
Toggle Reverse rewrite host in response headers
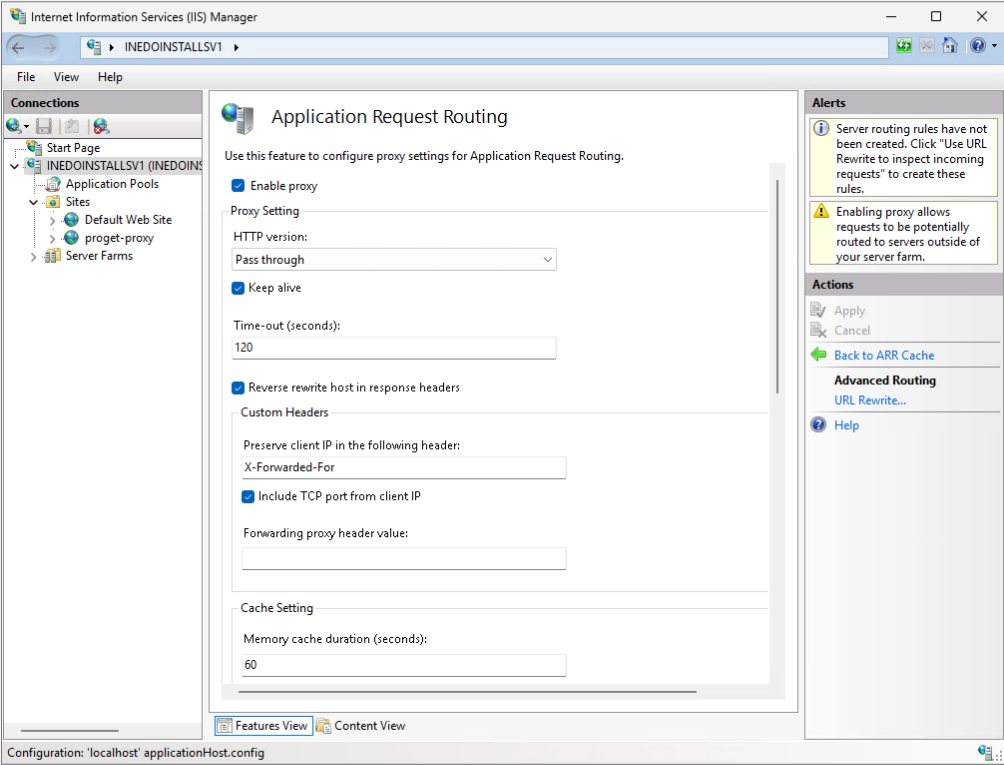[x=238, y=388]
